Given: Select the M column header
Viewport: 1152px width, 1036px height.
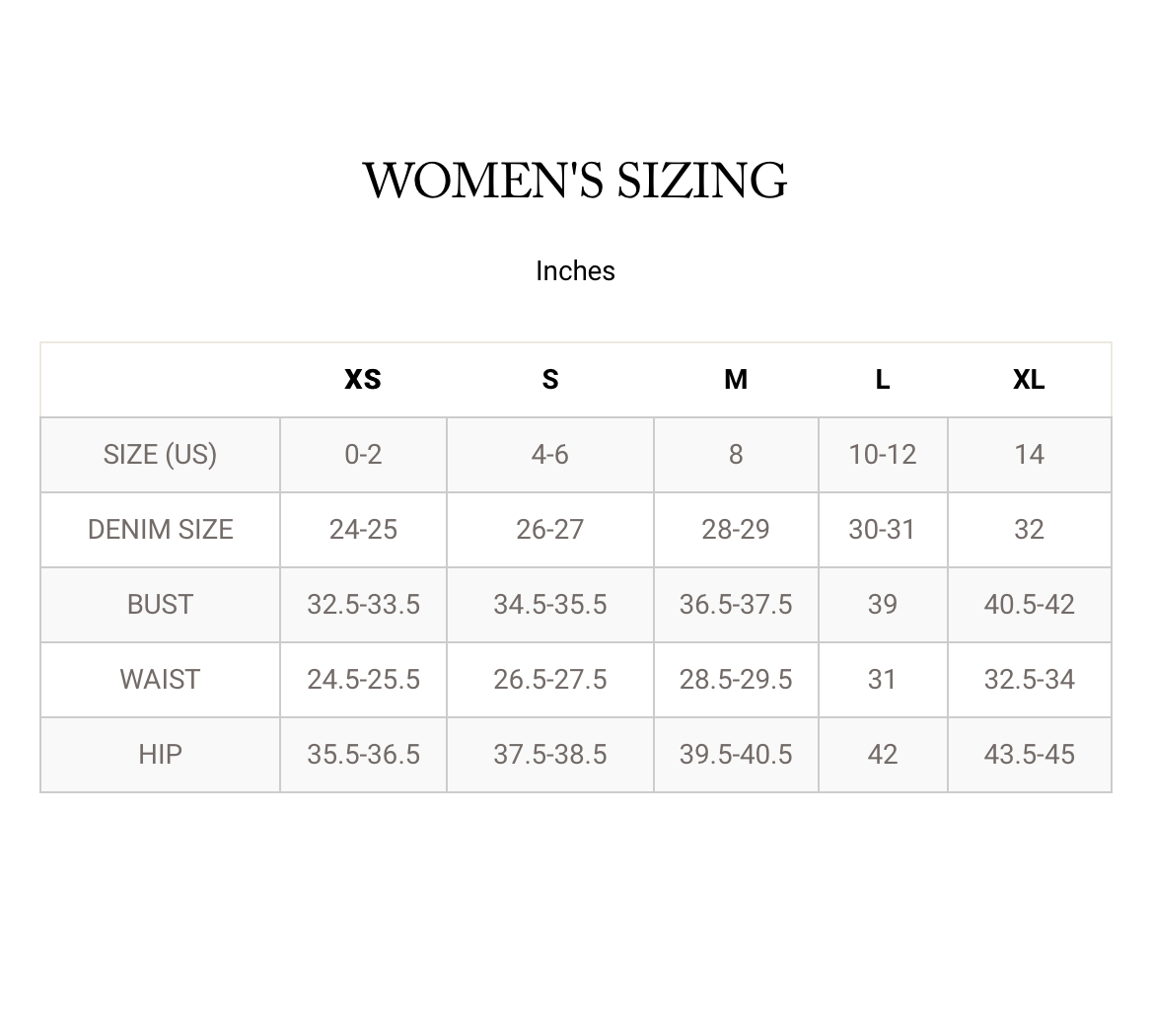Looking at the screenshot, I should 736,380.
